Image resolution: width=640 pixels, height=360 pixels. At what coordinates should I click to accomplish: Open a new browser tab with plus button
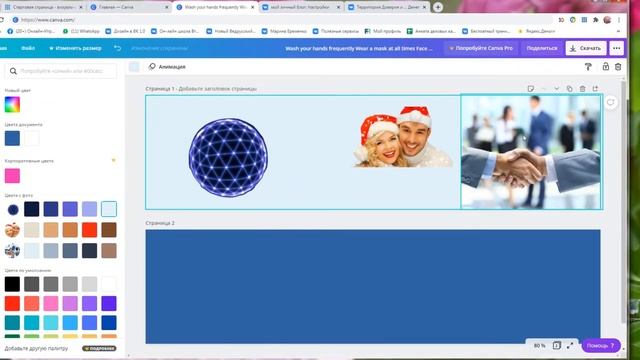tap(438, 7)
